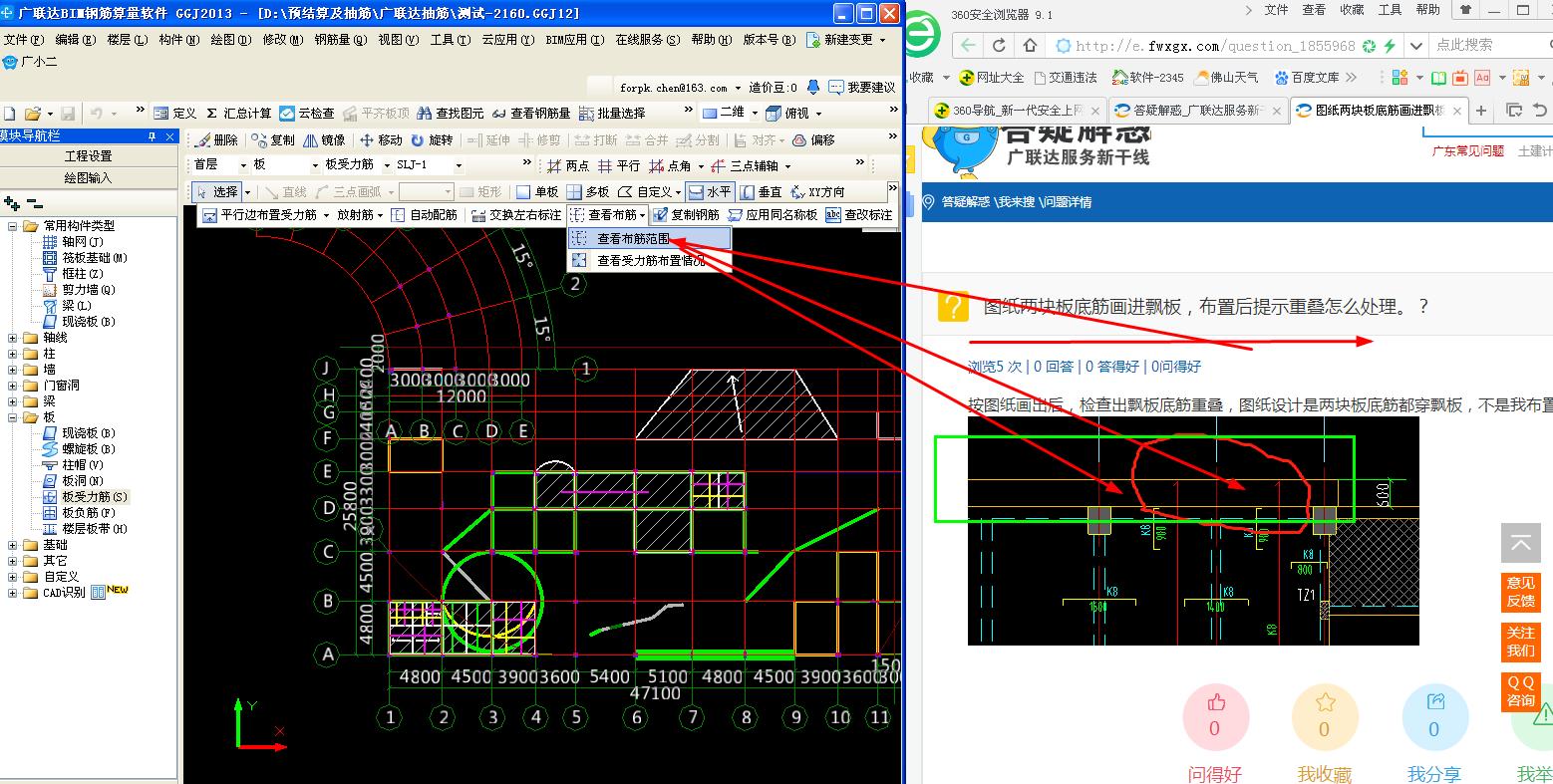Activate the 选择 select mode button
The image size is (1553, 784).
(217, 192)
